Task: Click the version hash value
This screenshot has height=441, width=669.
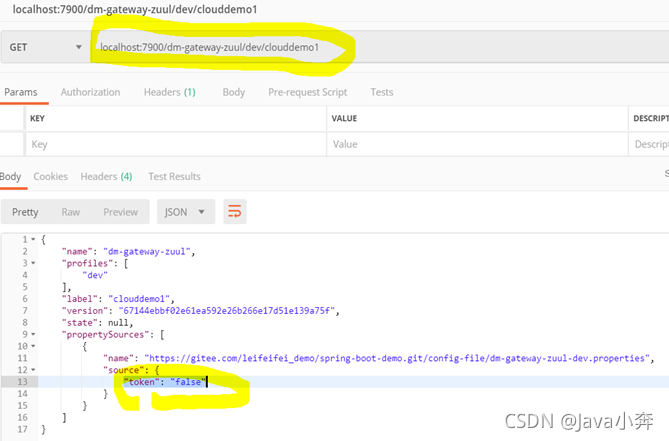Action: tap(227, 311)
